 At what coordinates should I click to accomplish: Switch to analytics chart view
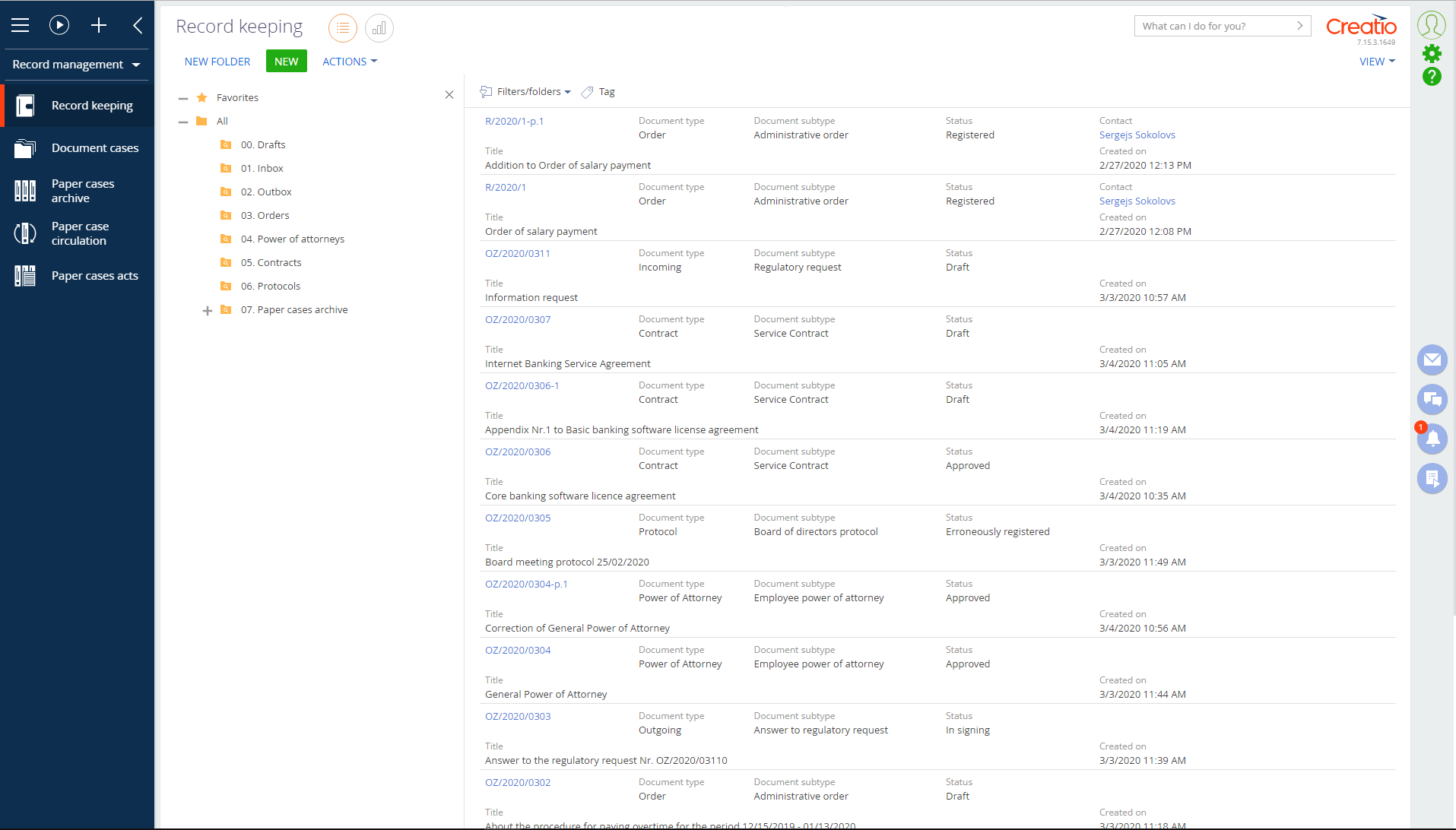click(x=379, y=28)
